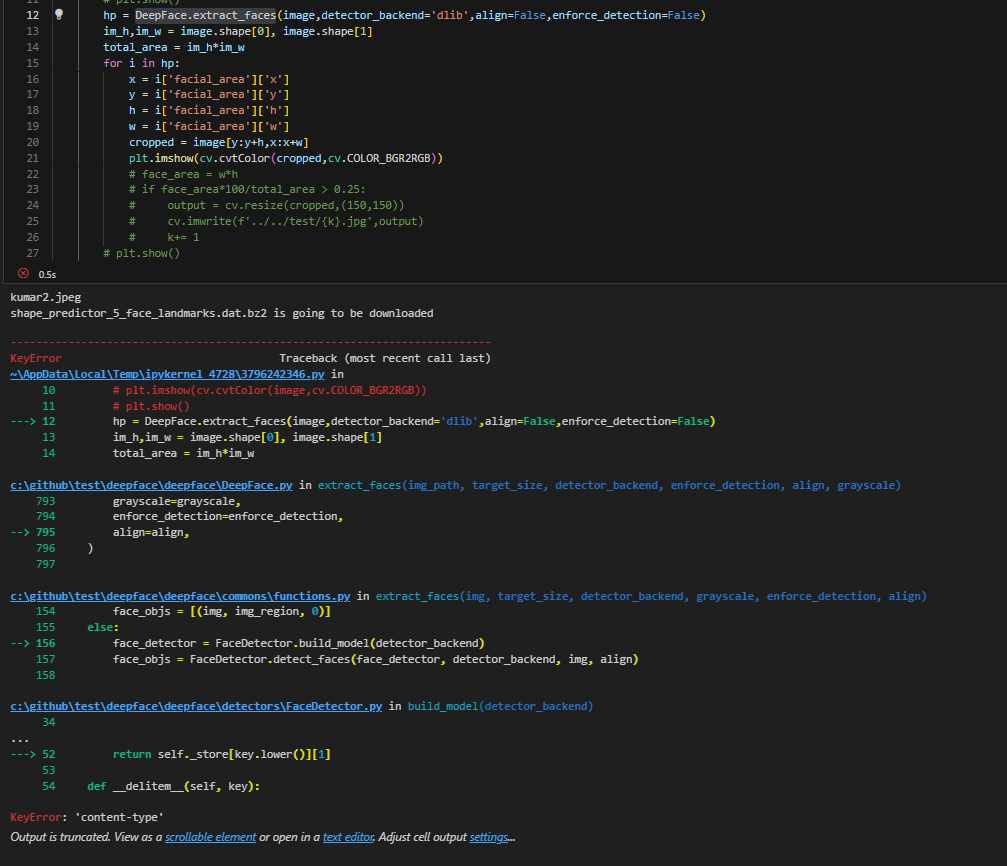Click line number 12 to select the line
The width and height of the screenshot is (1007, 866).
point(32,15)
